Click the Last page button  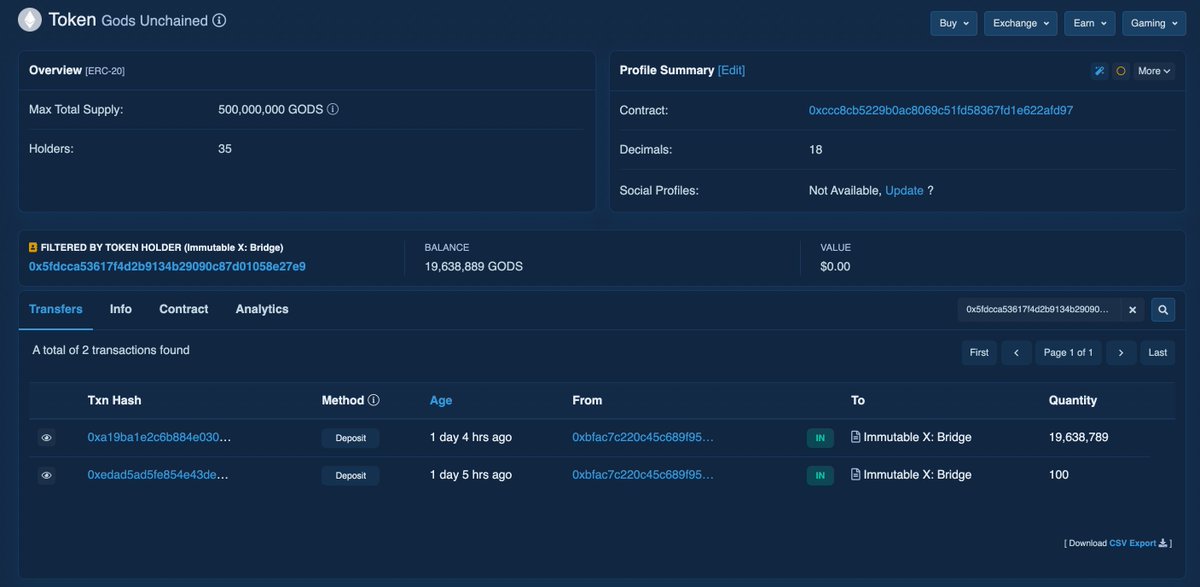click(1158, 352)
